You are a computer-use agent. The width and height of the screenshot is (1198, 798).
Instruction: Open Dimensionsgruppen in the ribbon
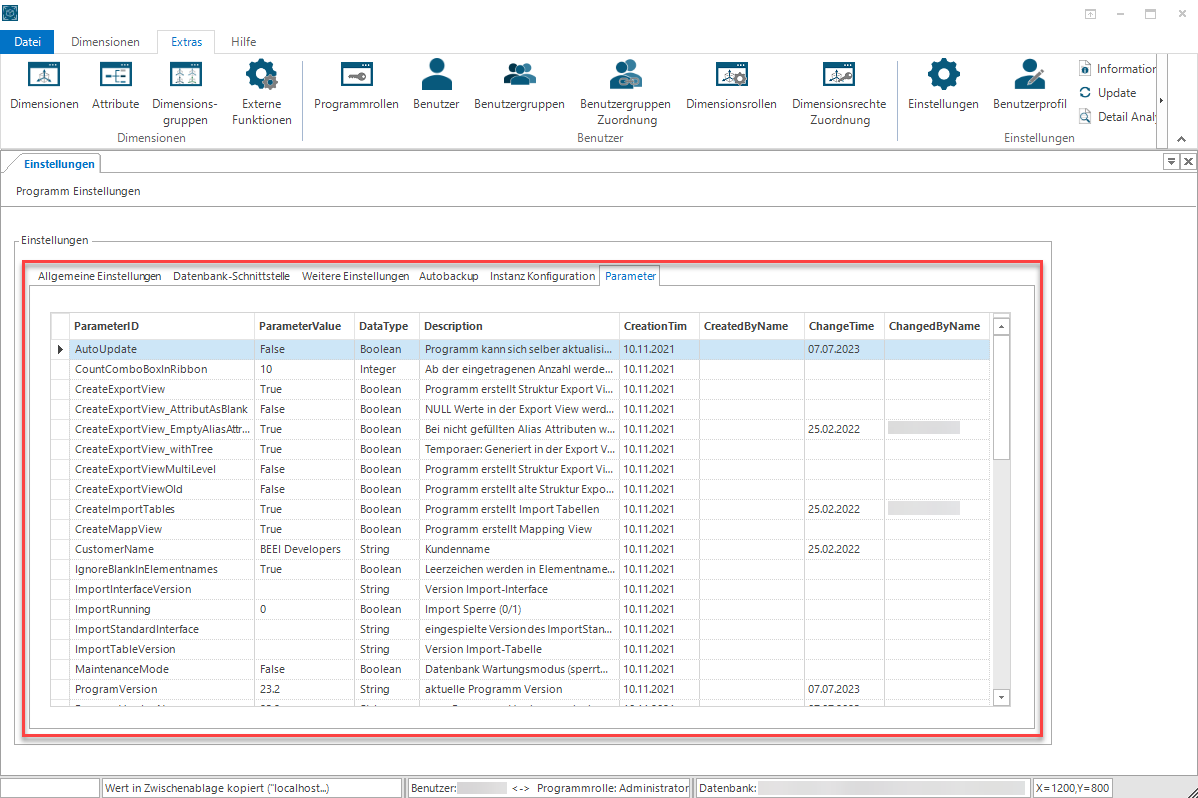tap(185, 93)
